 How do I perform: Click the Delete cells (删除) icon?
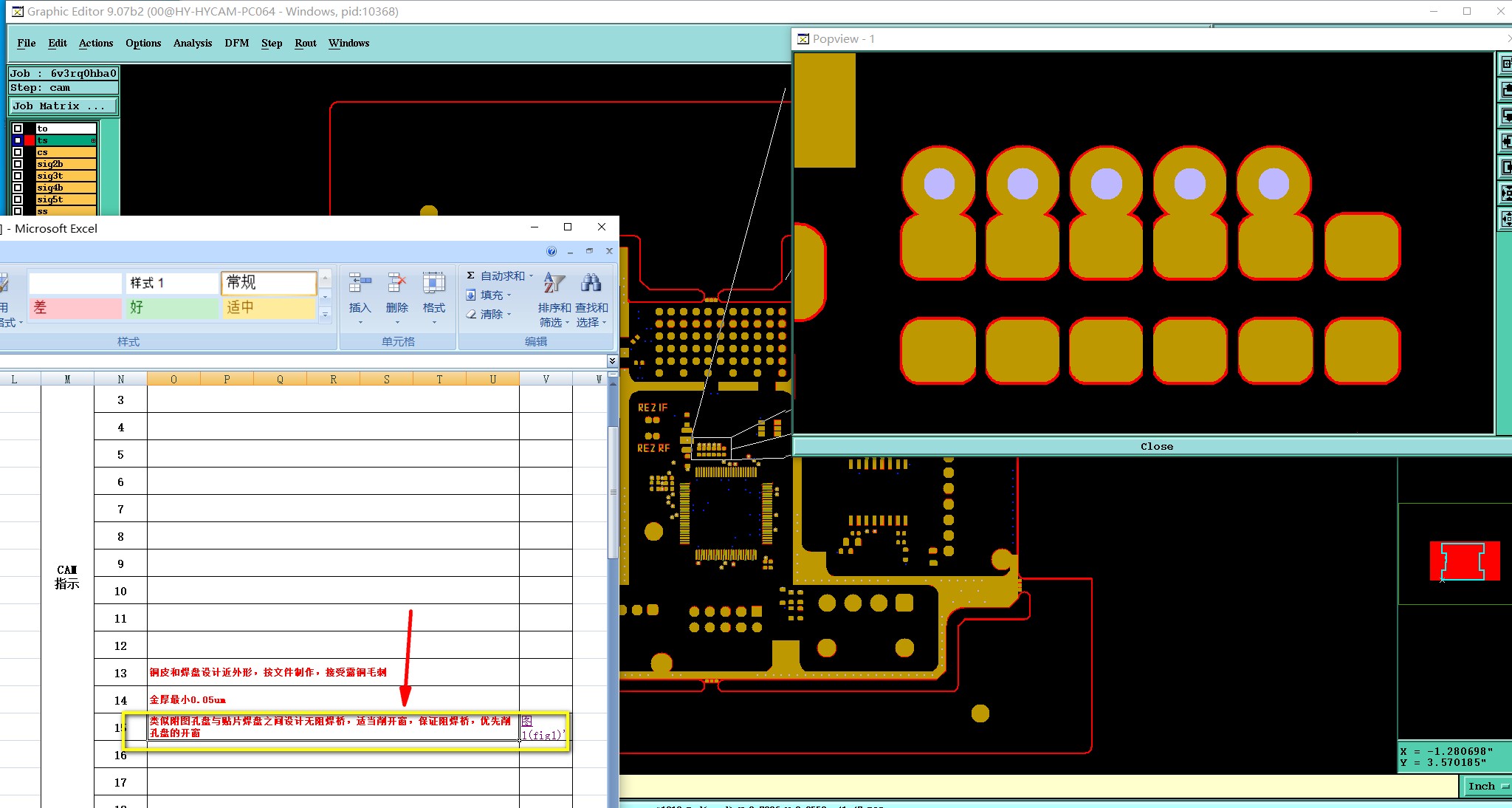(396, 283)
